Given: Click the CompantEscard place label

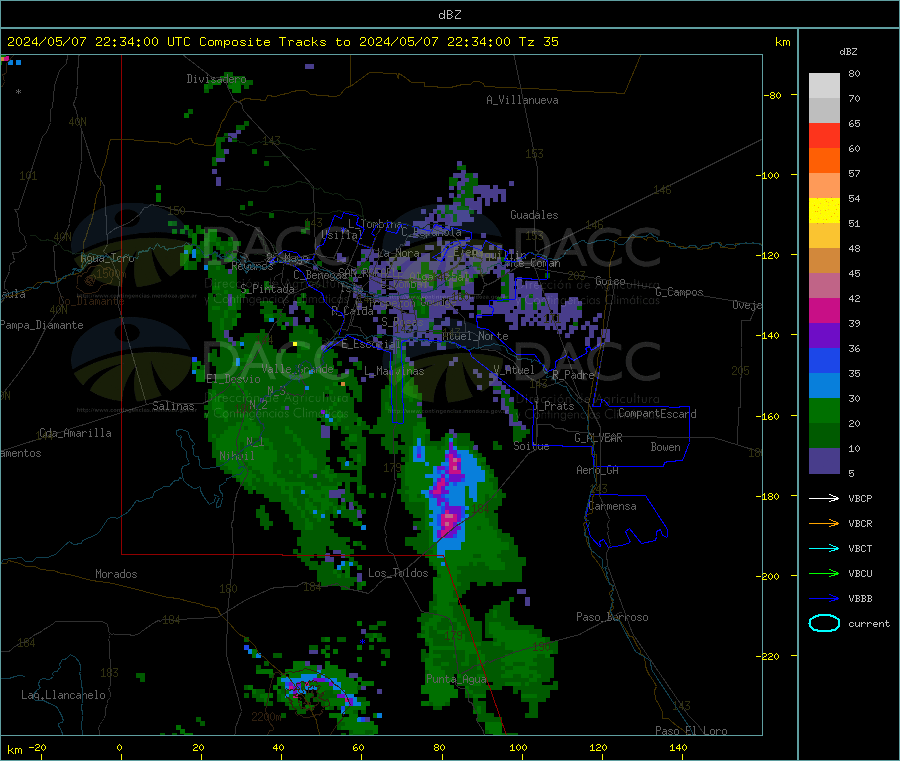Looking at the screenshot, I should [657, 414].
